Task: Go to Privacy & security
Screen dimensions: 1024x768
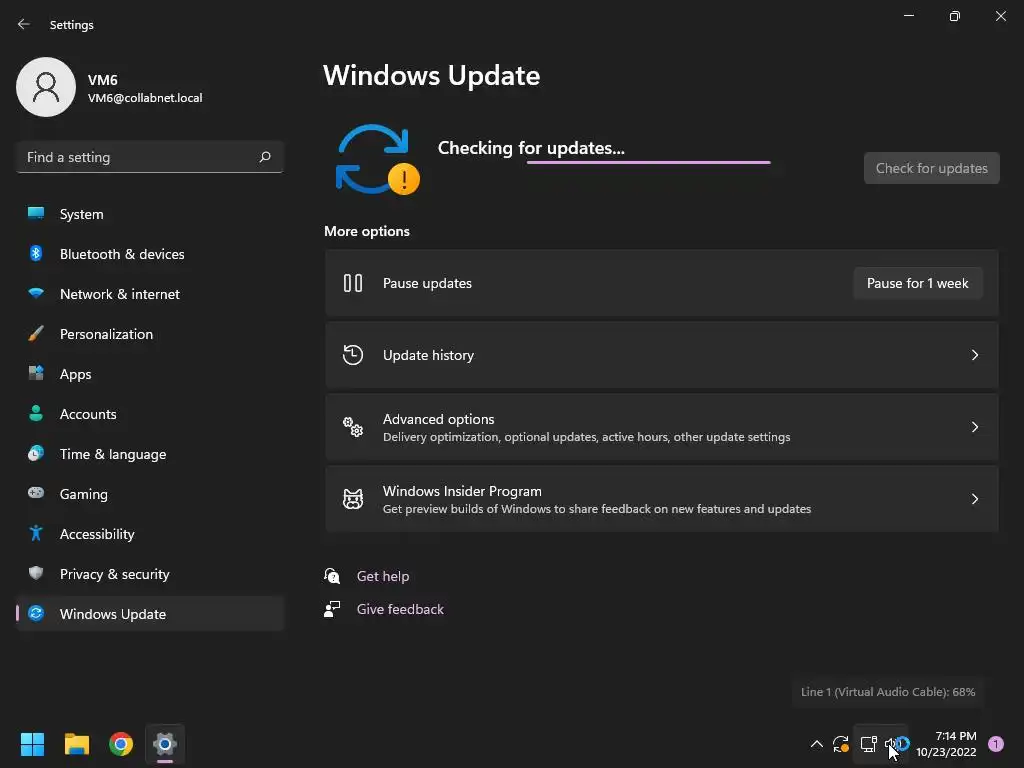Action: (x=150, y=574)
